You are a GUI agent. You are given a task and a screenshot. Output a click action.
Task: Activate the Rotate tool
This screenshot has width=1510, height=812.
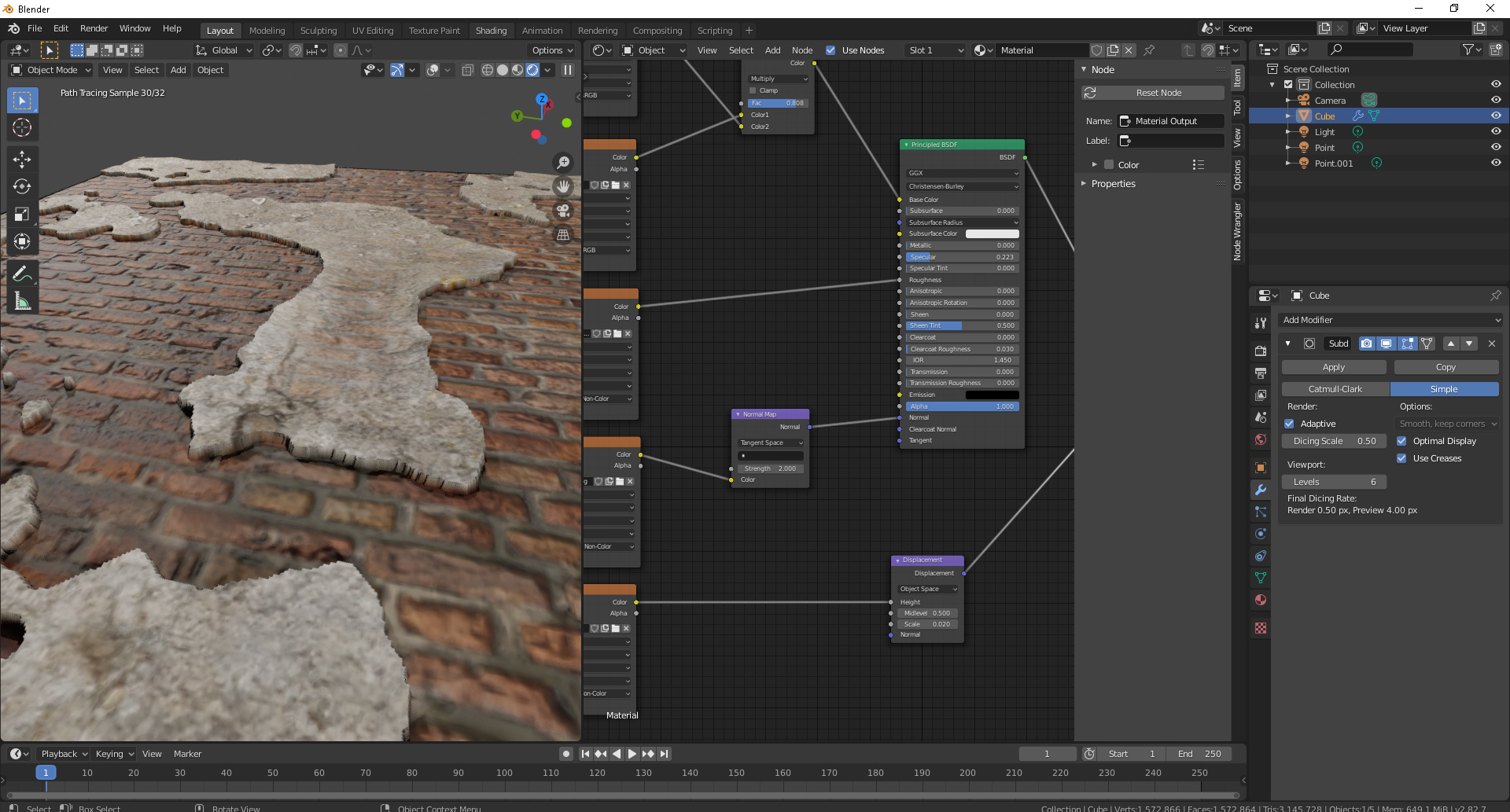tap(22, 187)
